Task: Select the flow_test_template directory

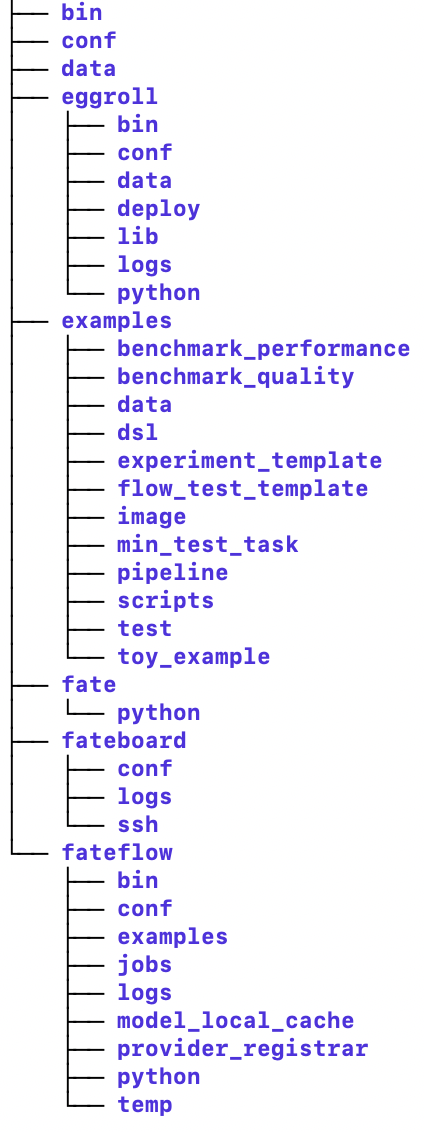Action: [x=243, y=488]
